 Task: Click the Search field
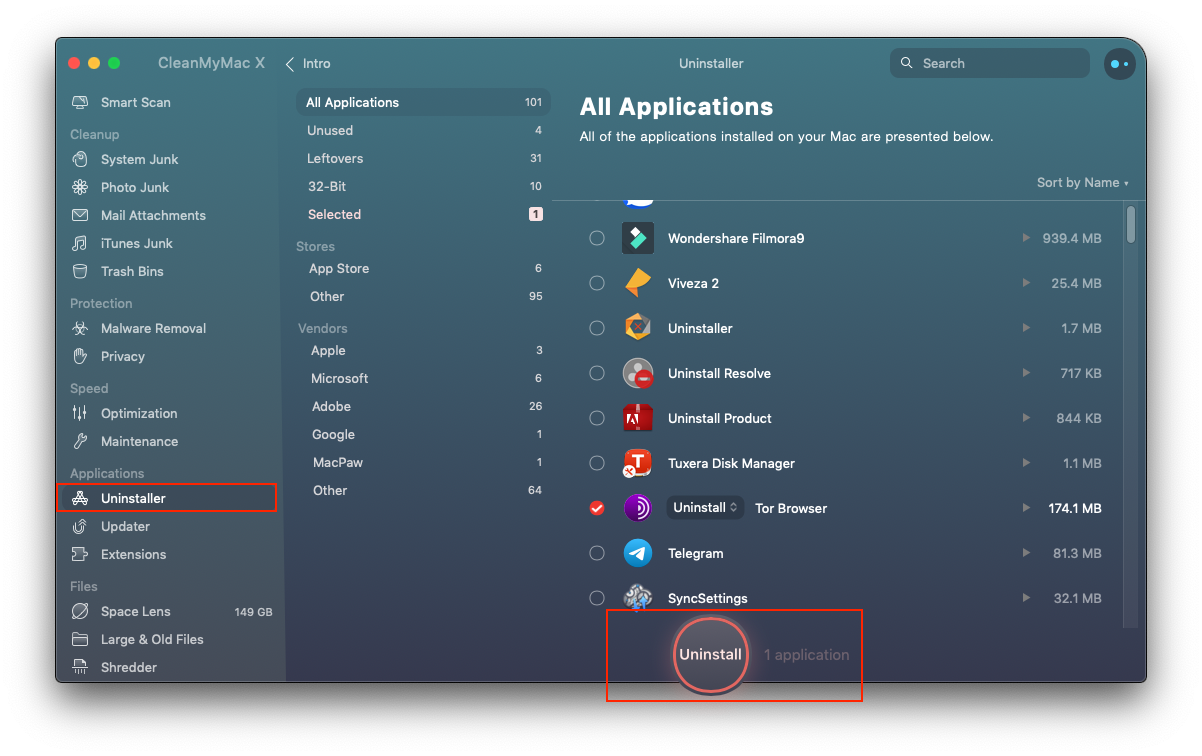990,64
